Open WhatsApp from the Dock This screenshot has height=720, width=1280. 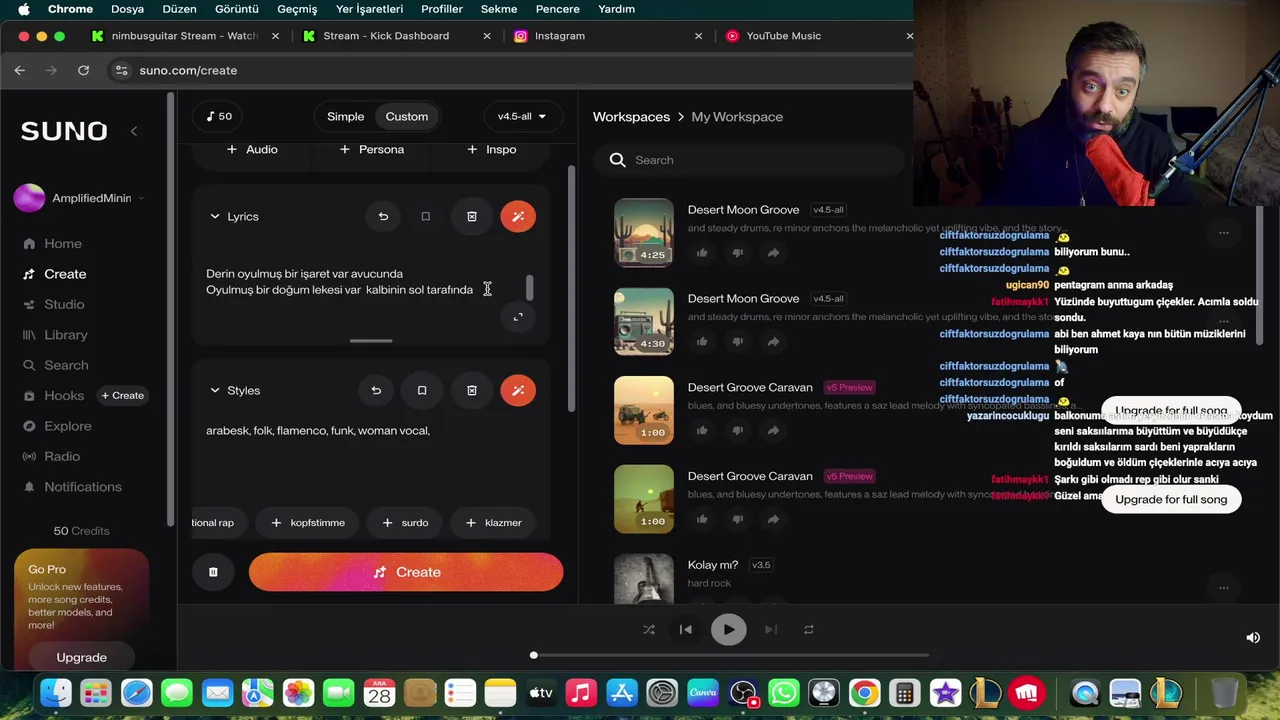coord(784,693)
